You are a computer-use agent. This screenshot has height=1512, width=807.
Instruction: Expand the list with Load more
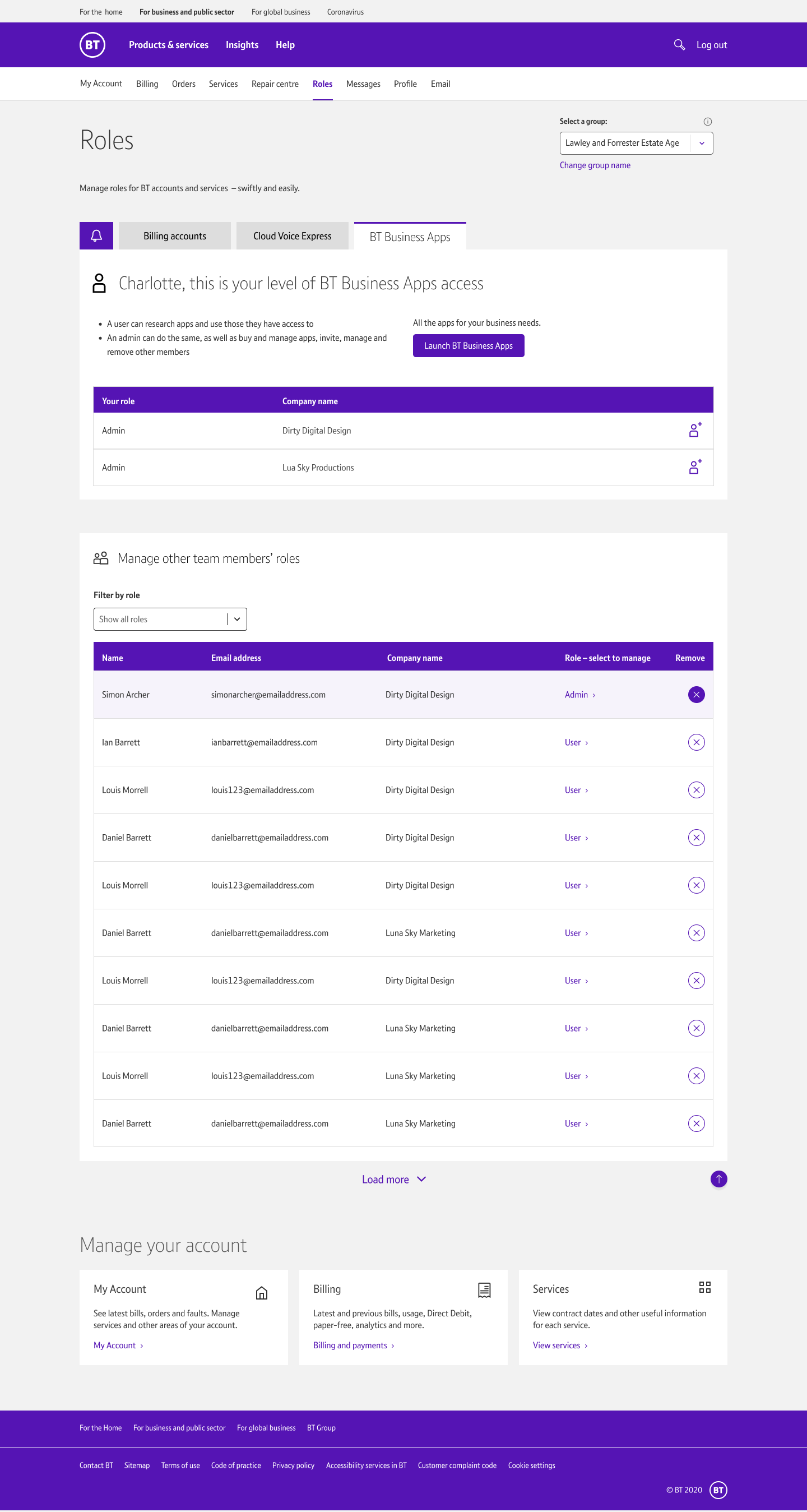click(394, 1179)
